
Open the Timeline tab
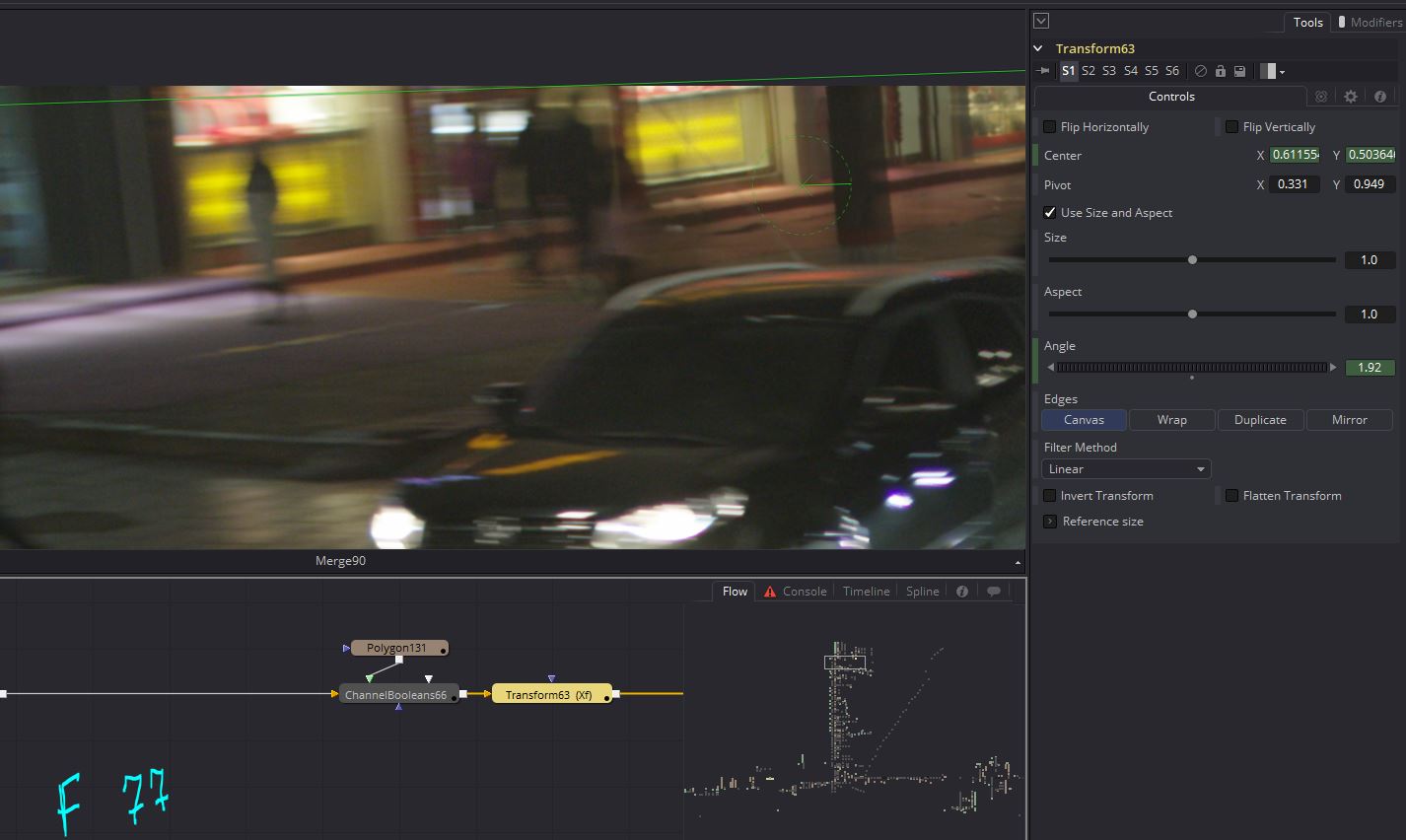(x=867, y=592)
